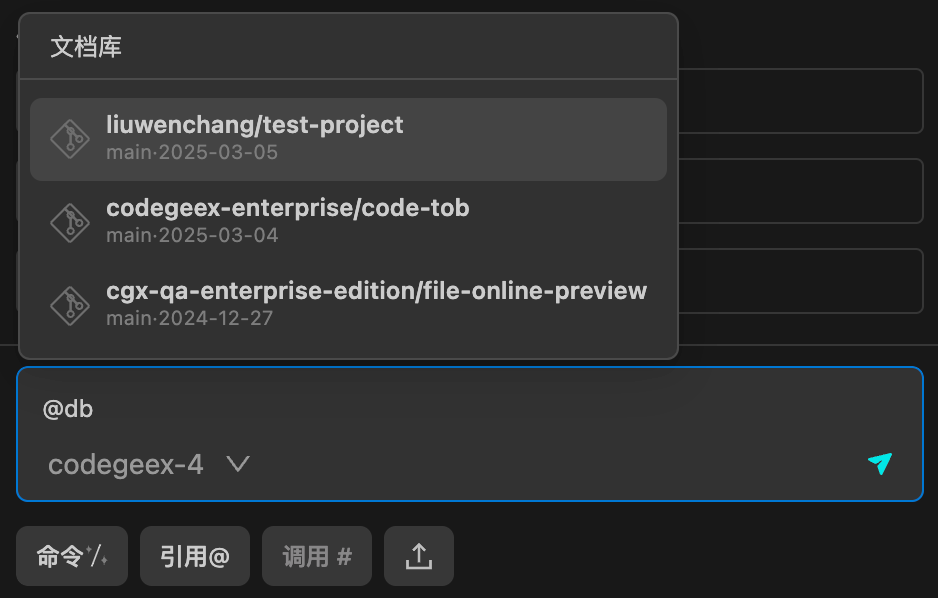This screenshot has width=938, height=598.
Task: Open the codegeex-4 model dropdown chevron
Action: [238, 464]
